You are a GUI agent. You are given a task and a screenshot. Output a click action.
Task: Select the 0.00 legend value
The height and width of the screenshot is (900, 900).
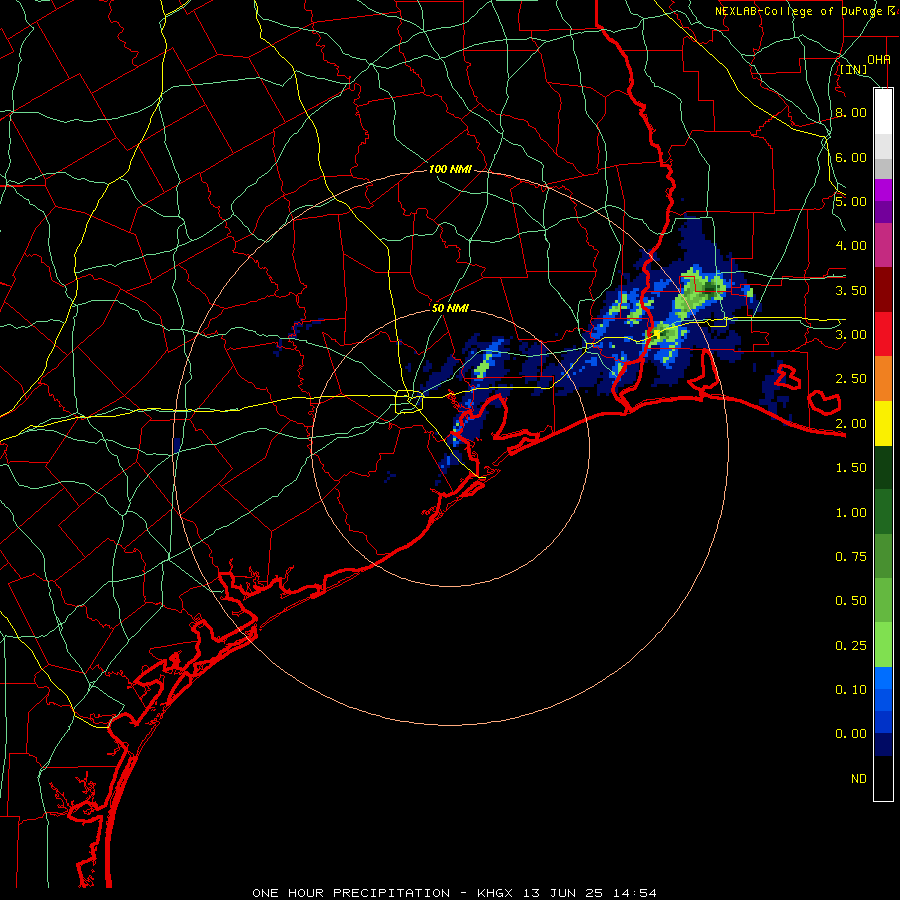[851, 734]
